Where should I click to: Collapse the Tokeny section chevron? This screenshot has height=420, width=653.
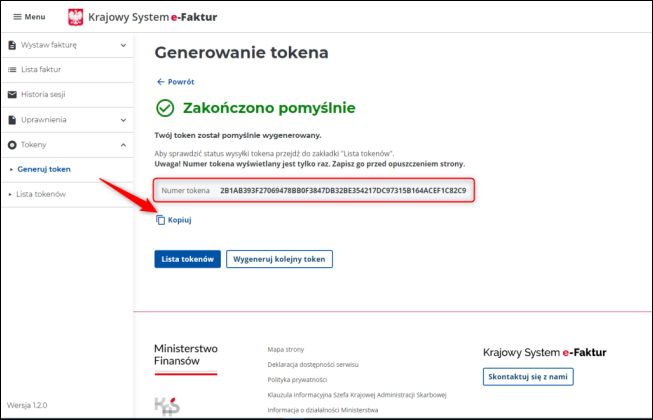click(x=123, y=145)
